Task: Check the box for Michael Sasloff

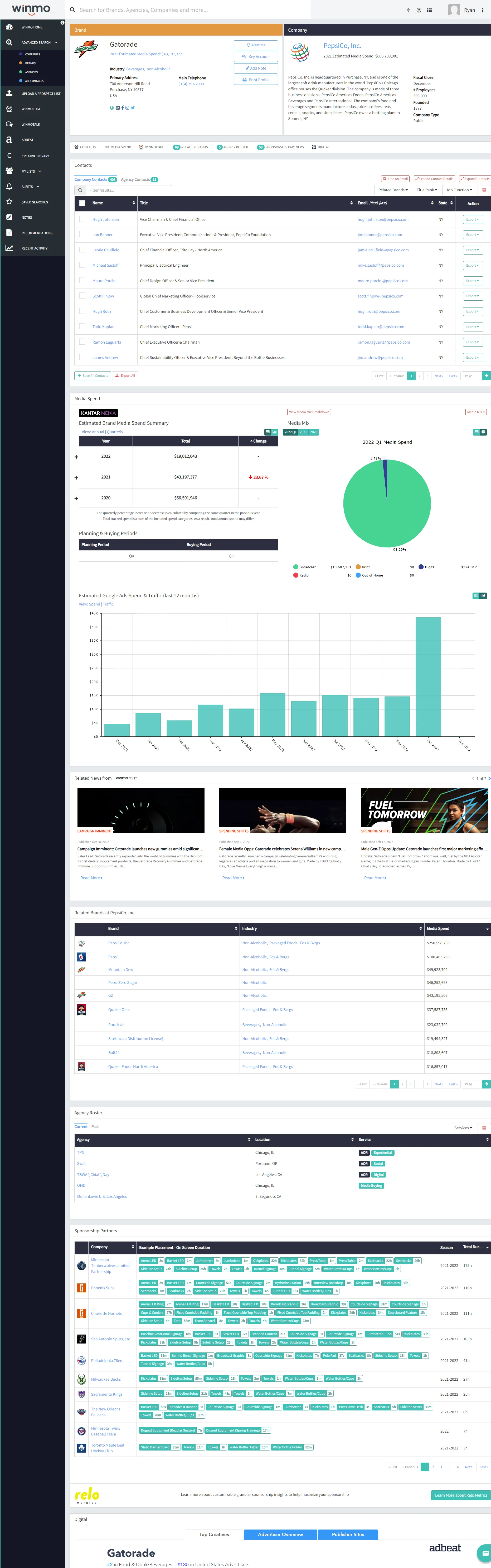Action: (x=82, y=265)
